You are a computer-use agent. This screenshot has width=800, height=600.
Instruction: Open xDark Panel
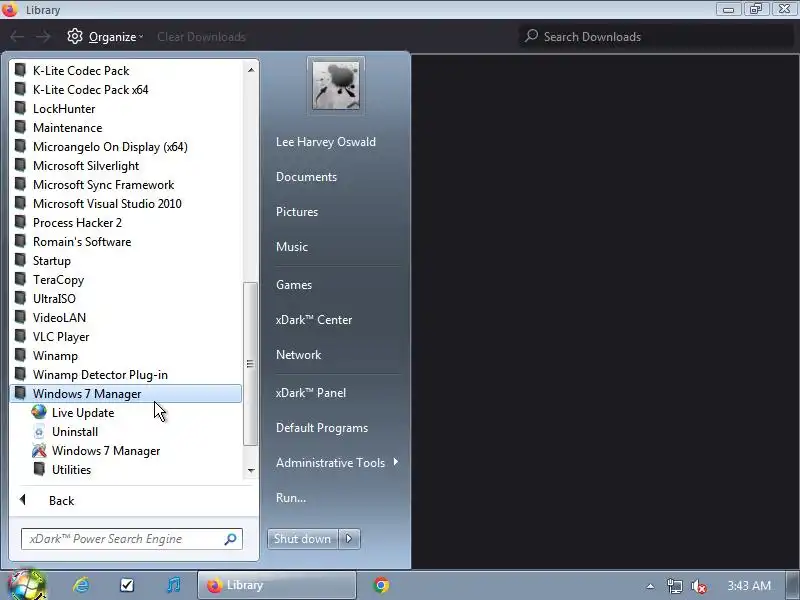pyautogui.click(x=311, y=392)
